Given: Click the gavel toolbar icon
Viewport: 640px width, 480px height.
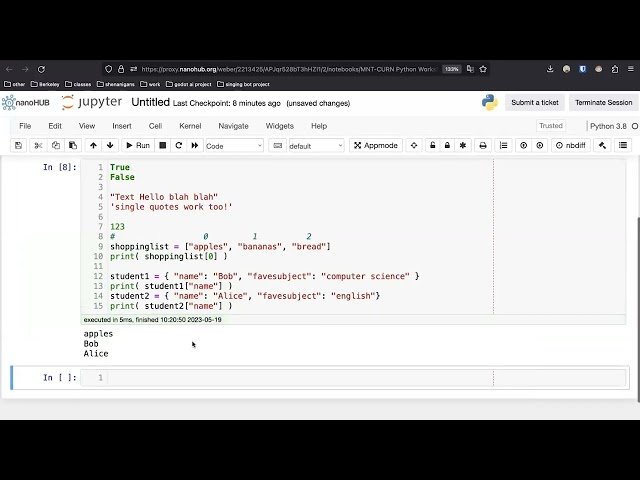Looking at the screenshot, I should [602, 145].
